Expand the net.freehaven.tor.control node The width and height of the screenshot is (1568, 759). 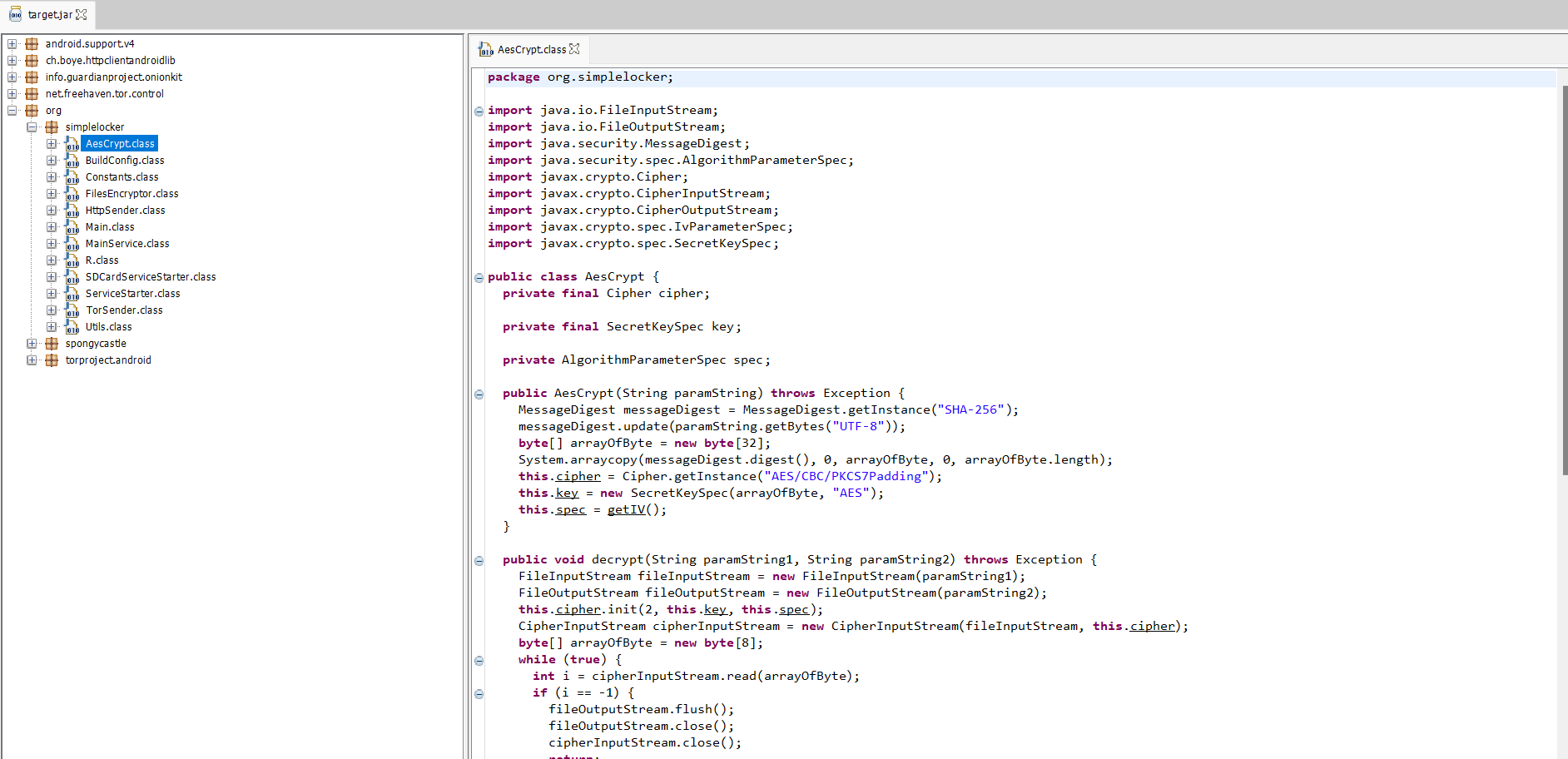[12, 94]
